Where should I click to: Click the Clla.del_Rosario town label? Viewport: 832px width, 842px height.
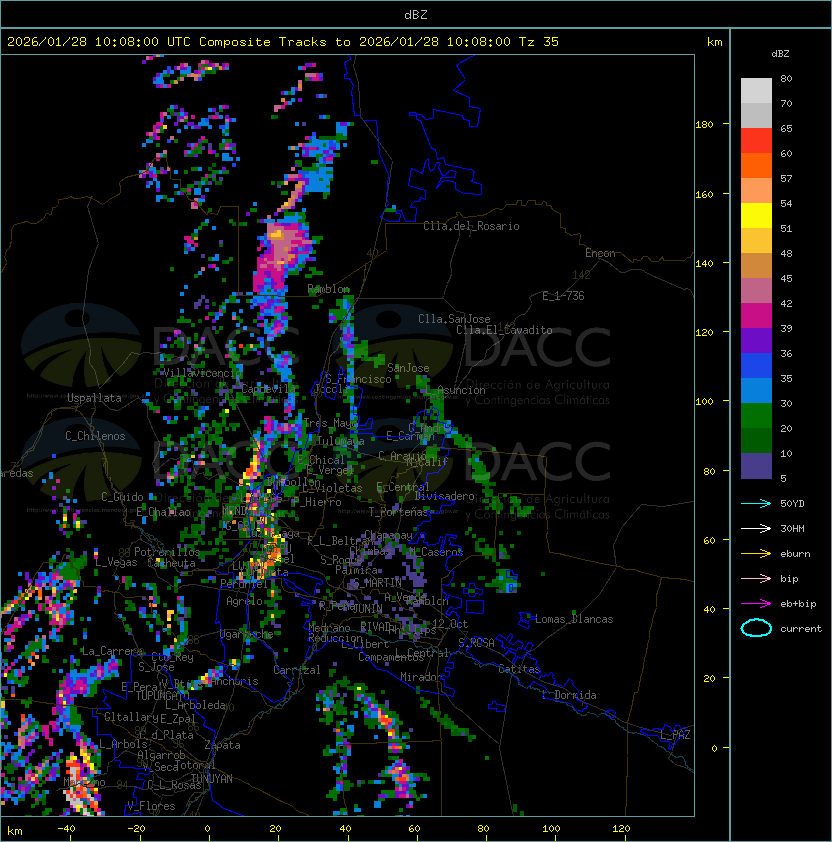coord(471,226)
